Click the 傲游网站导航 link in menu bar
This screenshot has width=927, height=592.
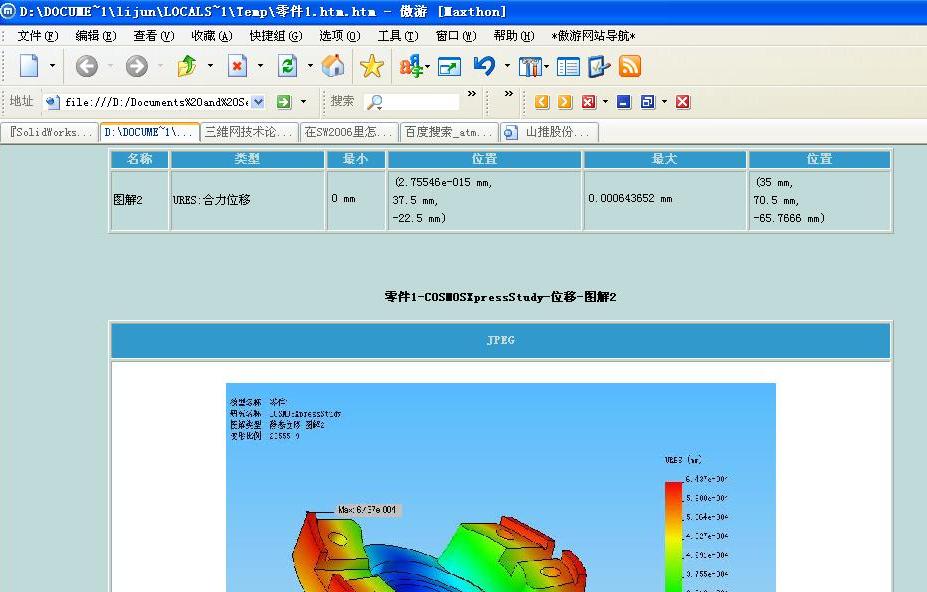point(593,36)
